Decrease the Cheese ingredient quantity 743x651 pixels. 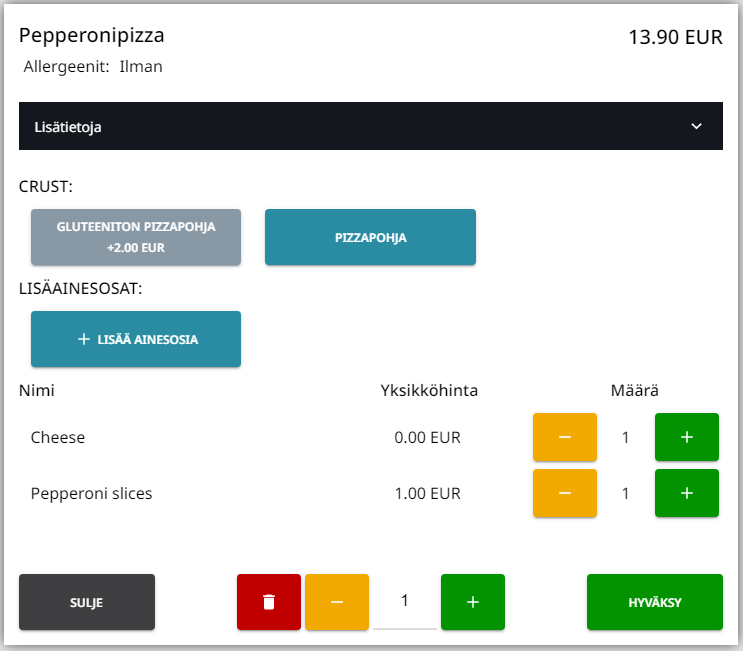[x=564, y=438]
